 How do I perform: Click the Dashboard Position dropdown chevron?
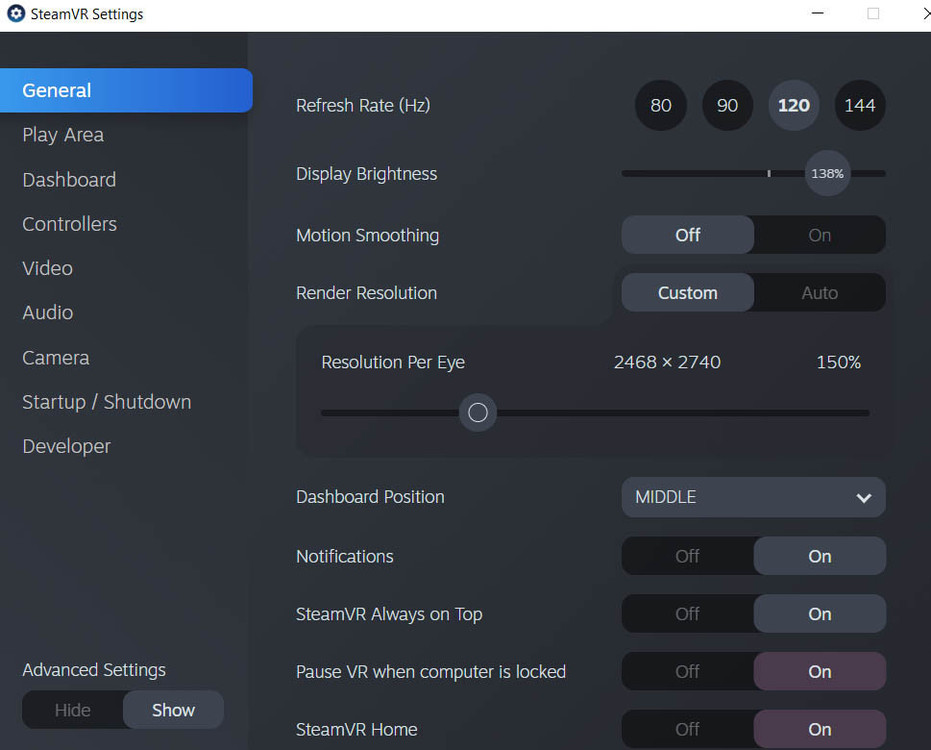coord(864,497)
